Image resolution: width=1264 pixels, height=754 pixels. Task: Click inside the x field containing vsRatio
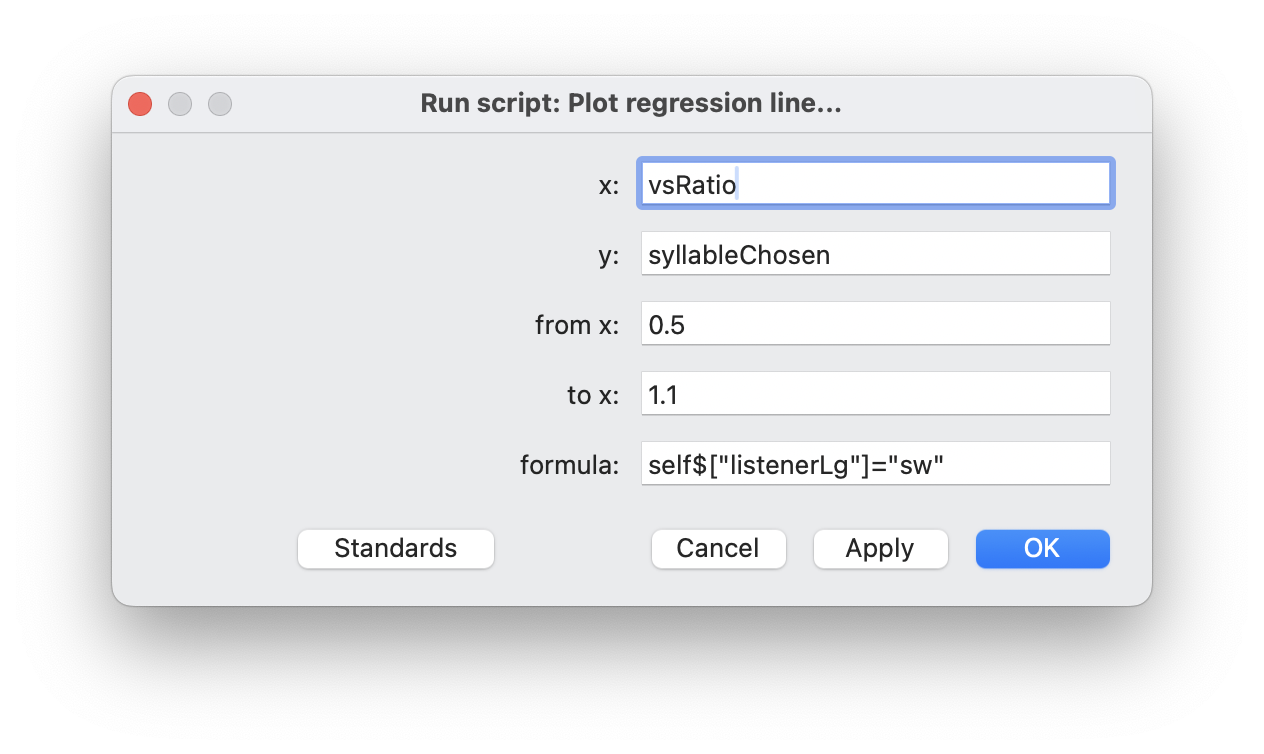pyautogui.click(x=874, y=183)
